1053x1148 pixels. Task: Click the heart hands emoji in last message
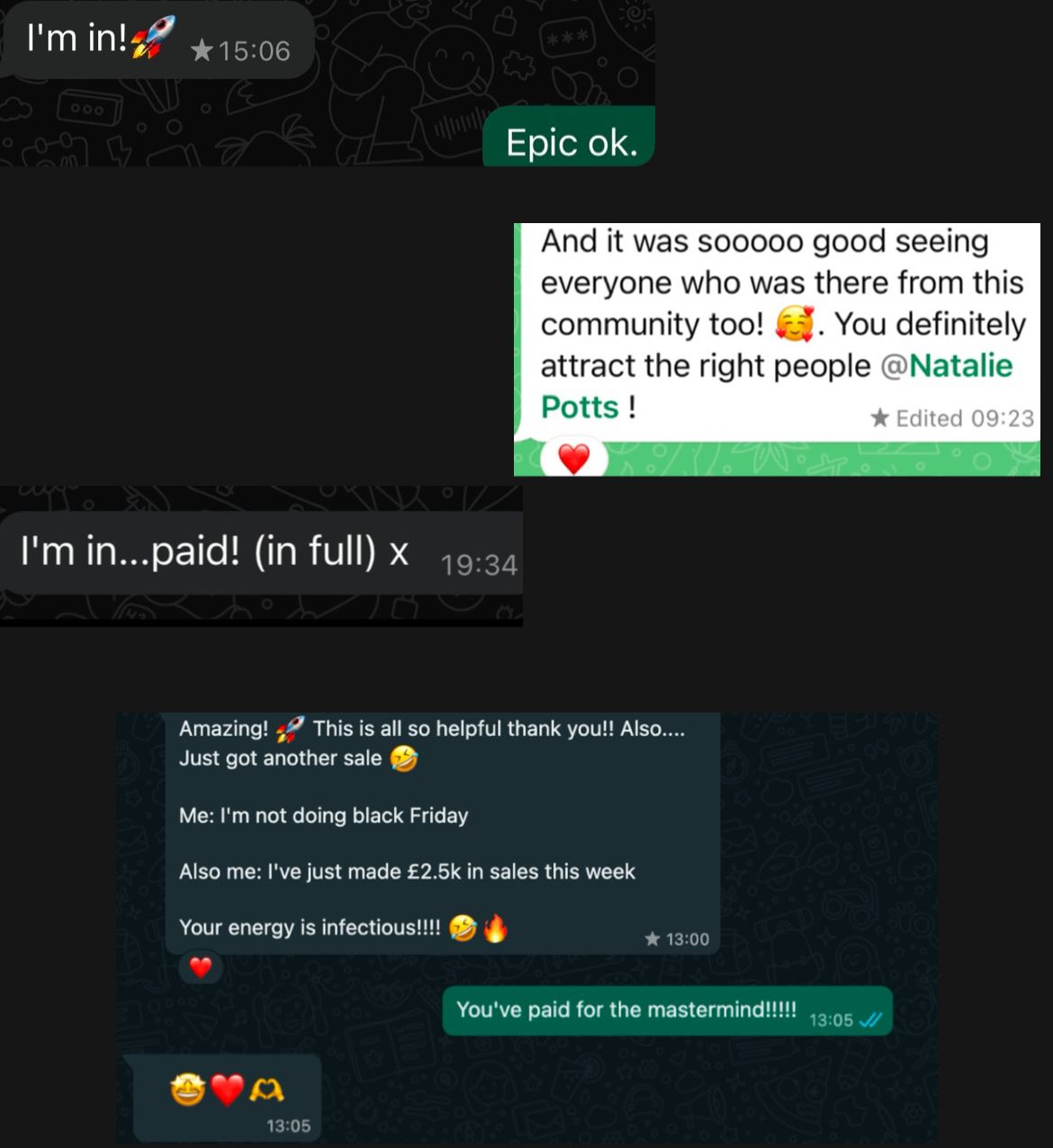coord(266,1090)
